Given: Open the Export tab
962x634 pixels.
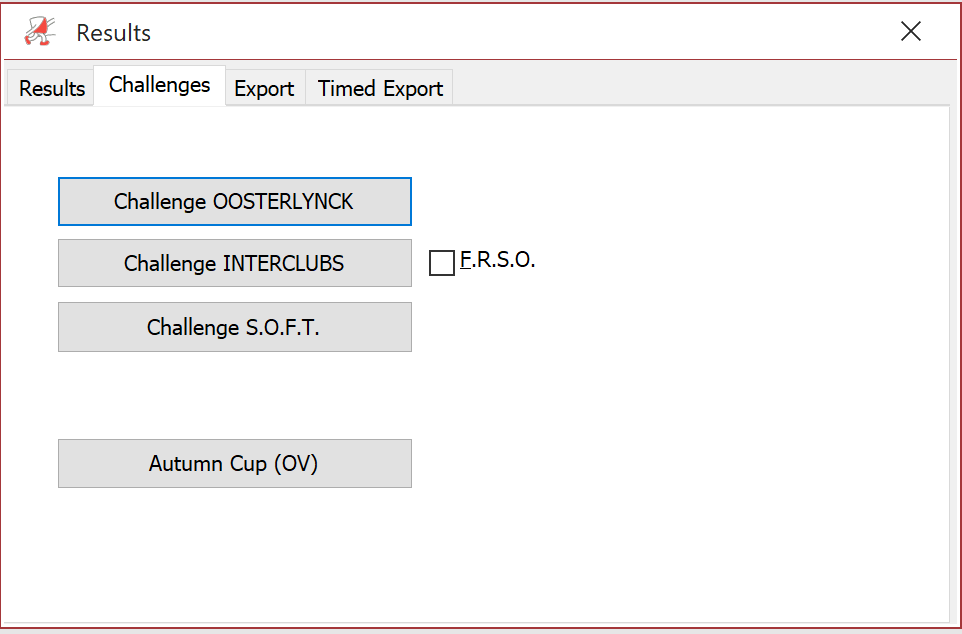Looking at the screenshot, I should tap(264, 88).
